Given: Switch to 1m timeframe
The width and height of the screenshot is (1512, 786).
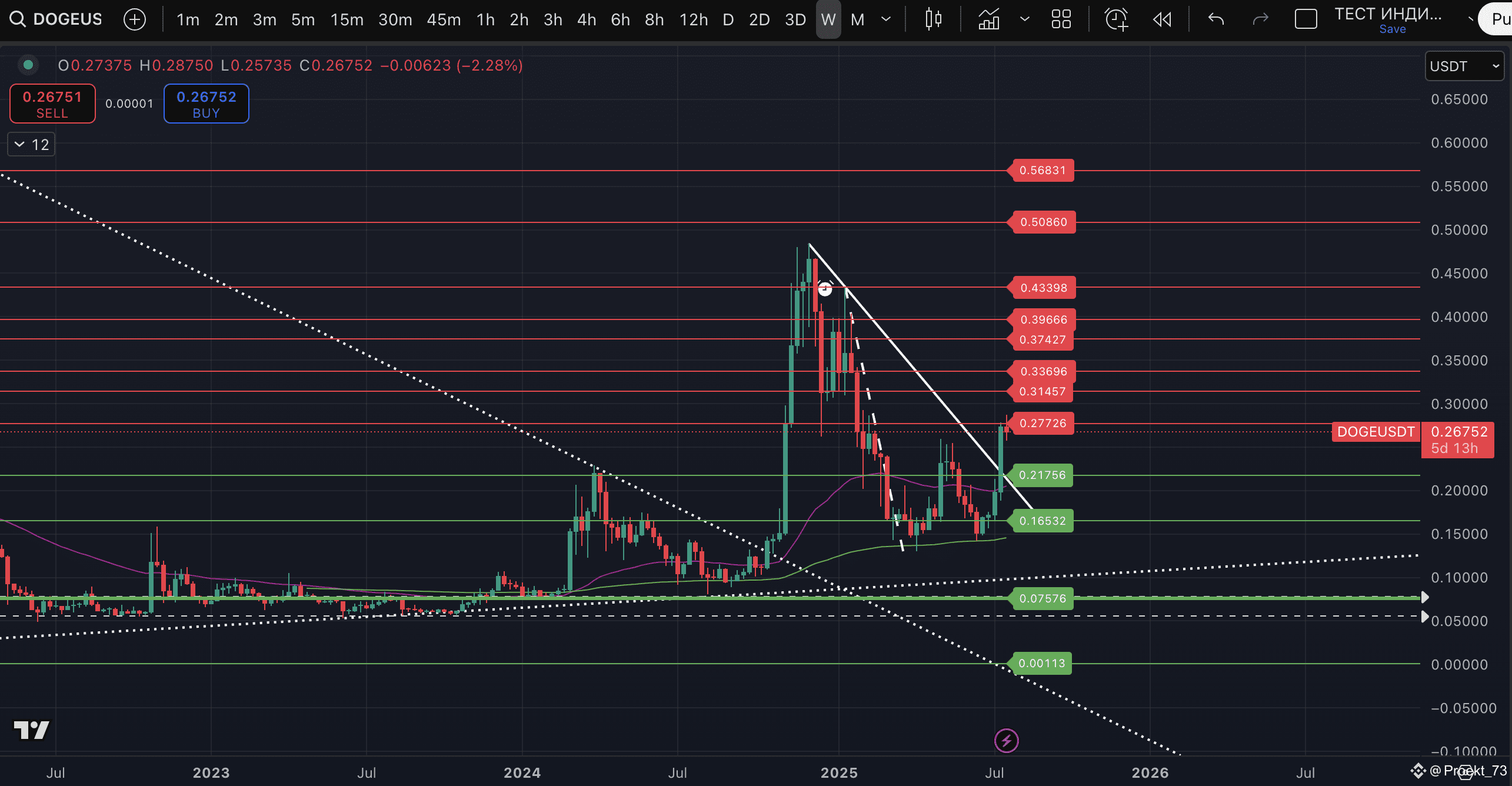Looking at the screenshot, I should 188,19.
